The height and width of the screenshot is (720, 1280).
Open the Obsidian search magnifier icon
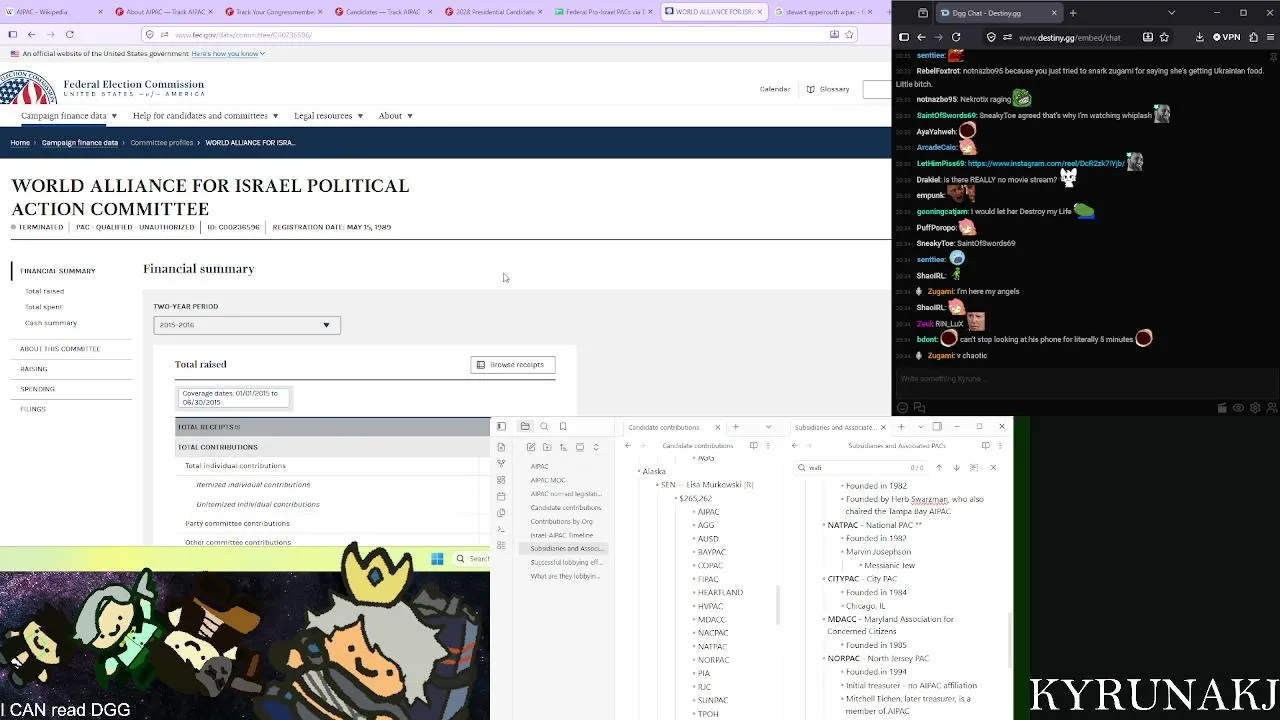(x=544, y=427)
